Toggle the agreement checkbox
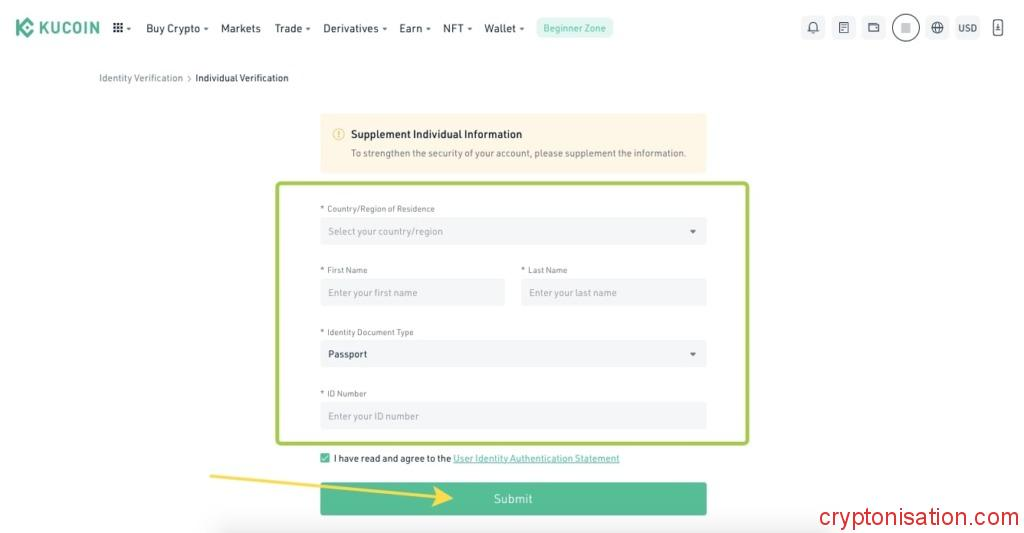Viewport: 1024px width, 533px height. pos(325,458)
